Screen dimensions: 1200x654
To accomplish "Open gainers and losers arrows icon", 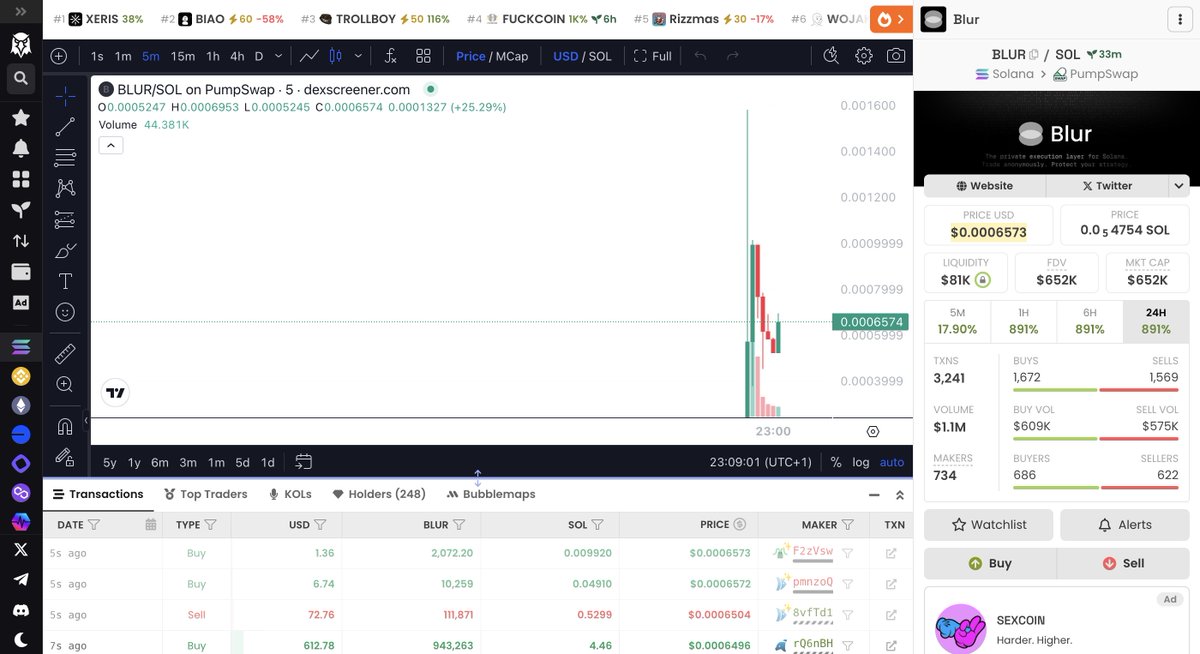I will [20, 241].
